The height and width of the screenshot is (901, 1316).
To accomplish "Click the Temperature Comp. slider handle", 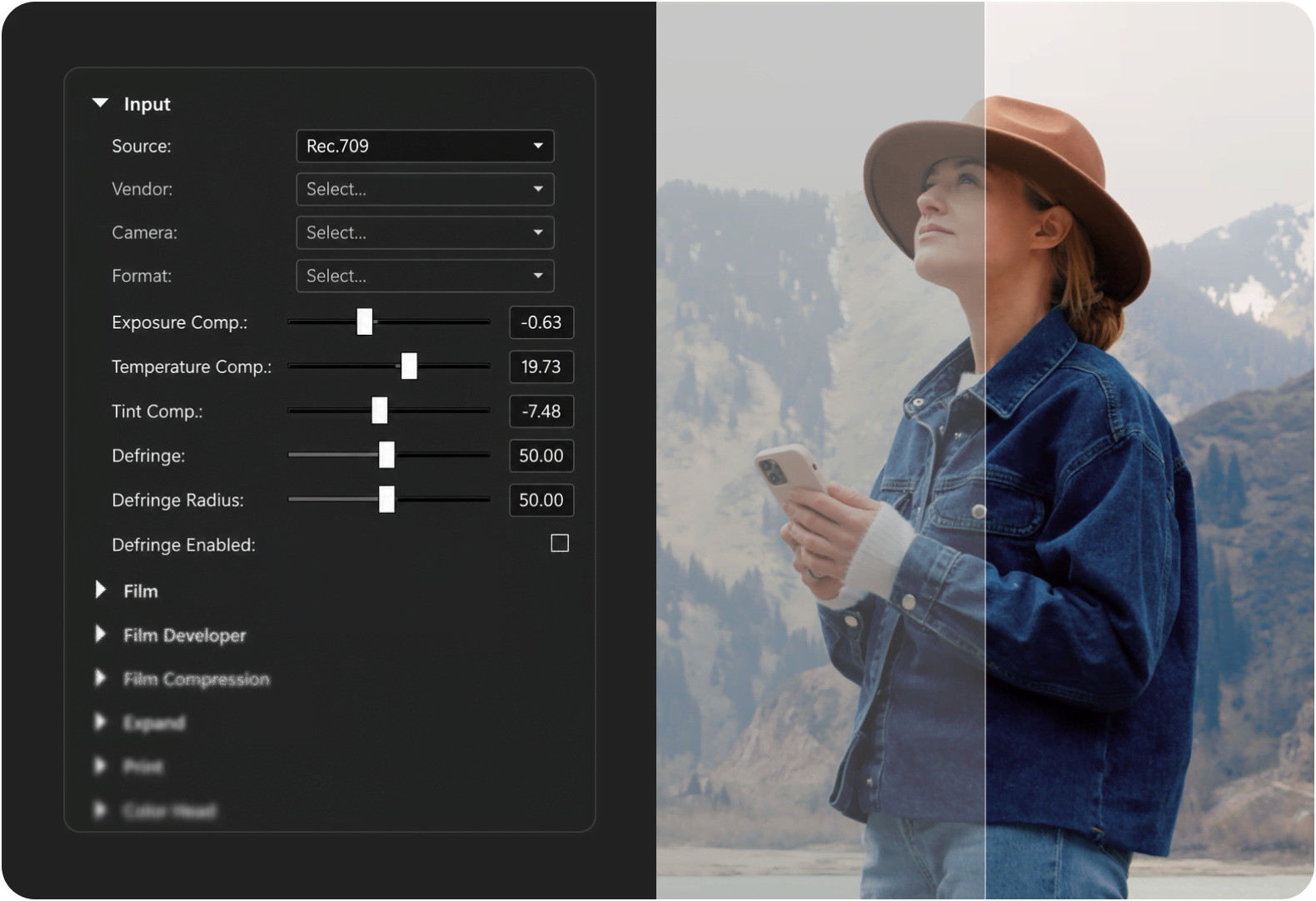I will coord(409,366).
